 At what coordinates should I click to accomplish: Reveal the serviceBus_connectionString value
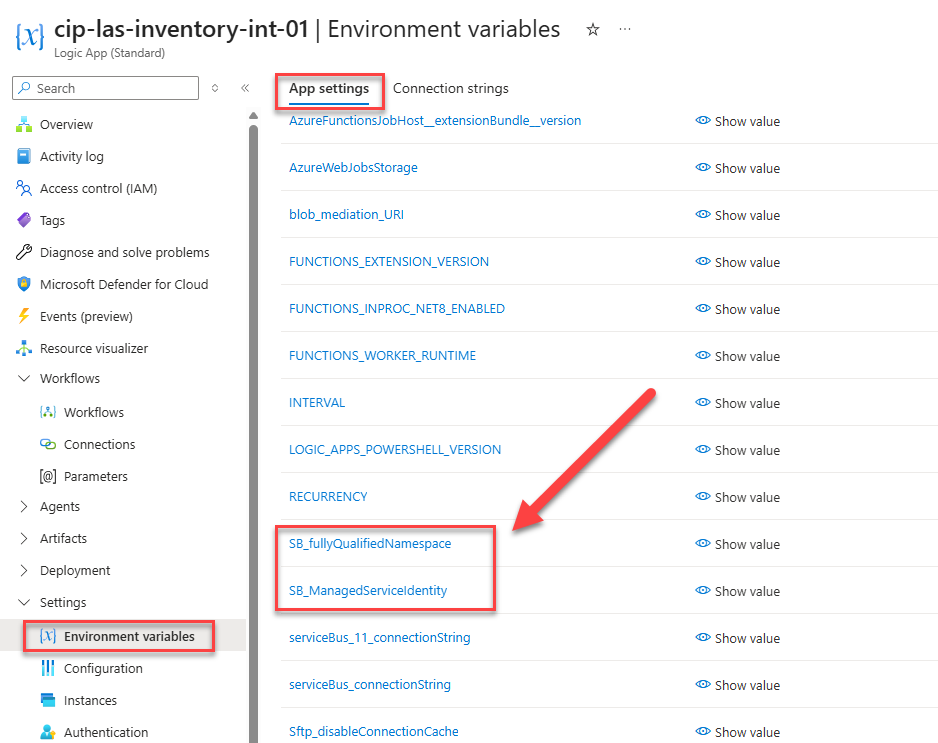click(737, 685)
